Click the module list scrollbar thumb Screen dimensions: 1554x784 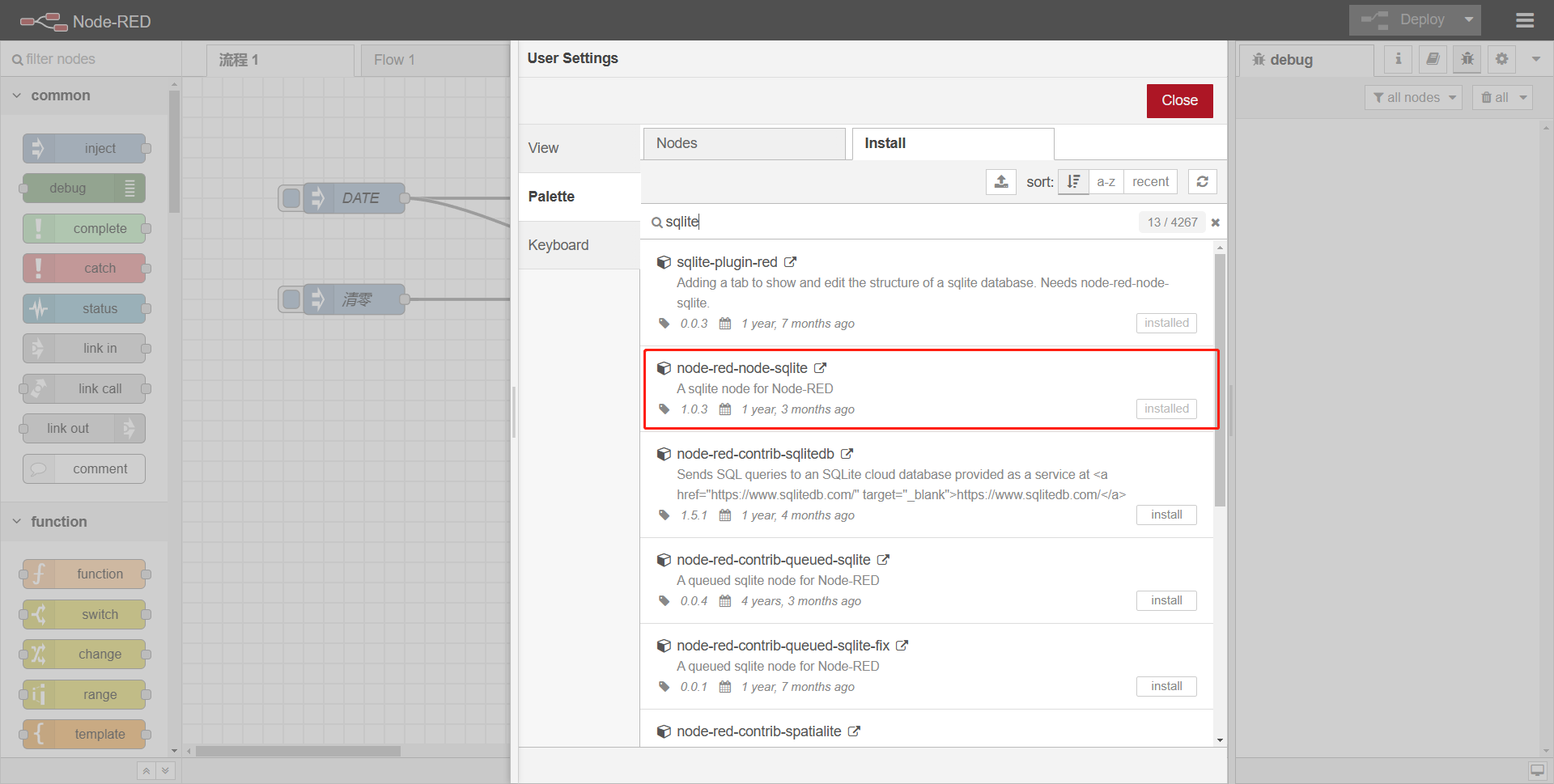pyautogui.click(x=1220, y=380)
